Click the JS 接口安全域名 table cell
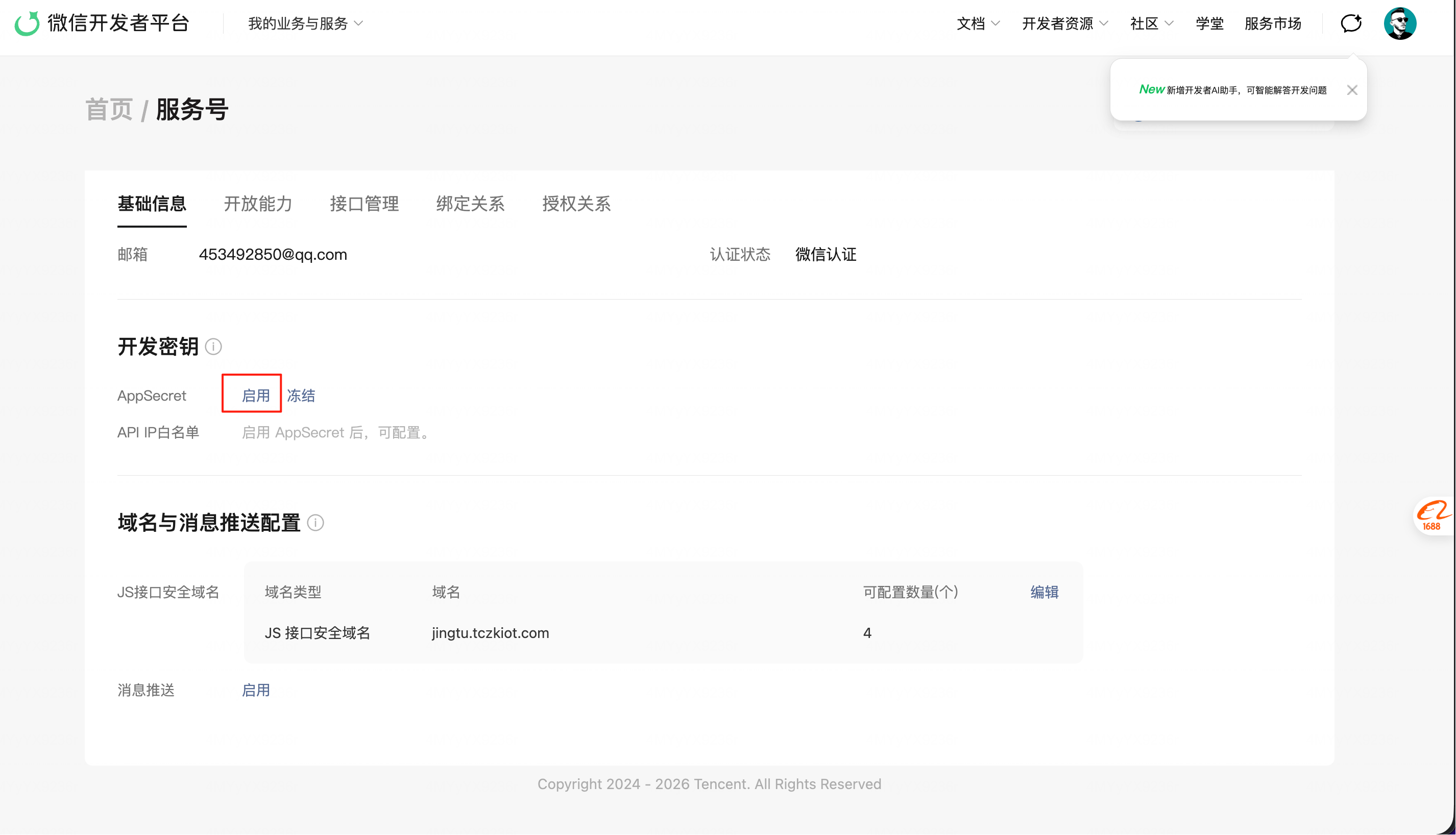Image resolution: width=1456 pixels, height=835 pixels. click(317, 633)
